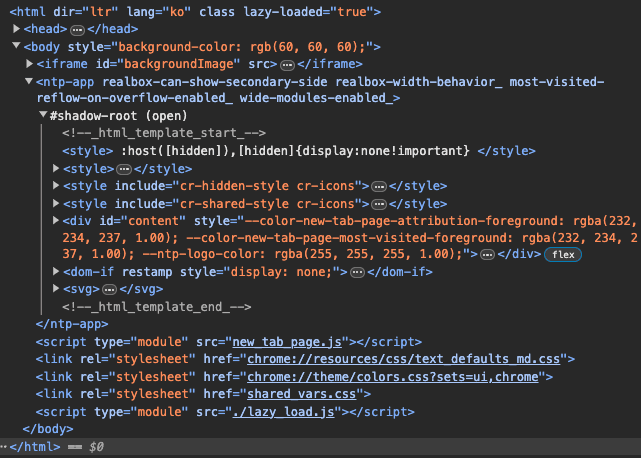Image resolution: width=641 pixels, height=458 pixels.
Task: Select the html_template_end comment node
Action: pyautogui.click(x=156, y=306)
